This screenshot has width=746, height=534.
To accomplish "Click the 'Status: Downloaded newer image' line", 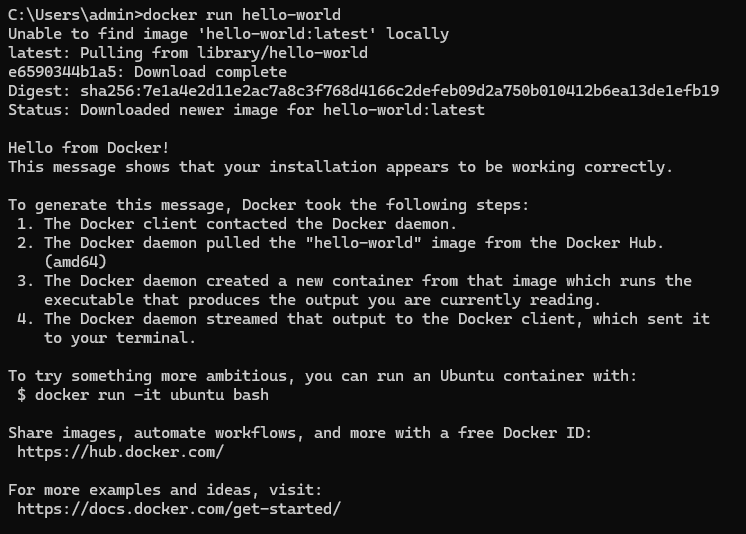I will [x=246, y=110].
